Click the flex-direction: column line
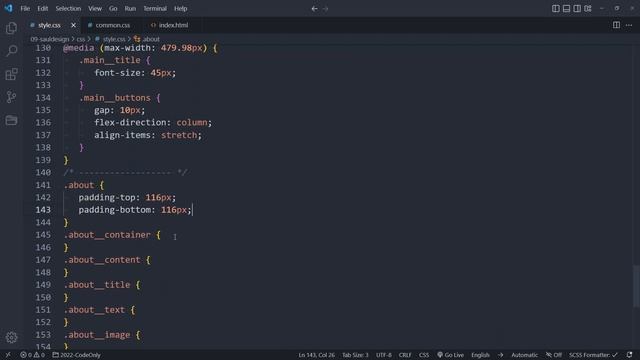640x360 pixels. (153, 122)
